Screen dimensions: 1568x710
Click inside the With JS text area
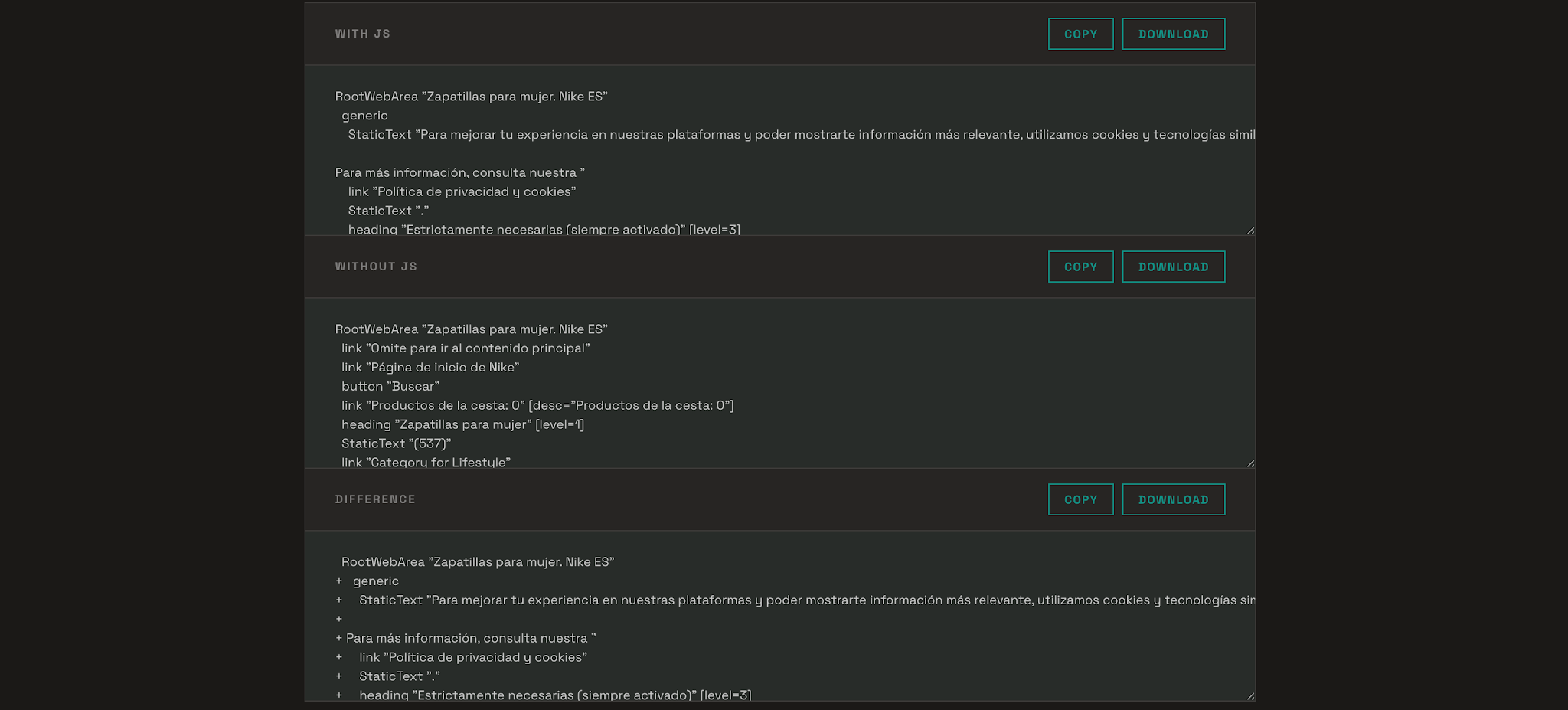click(x=780, y=151)
